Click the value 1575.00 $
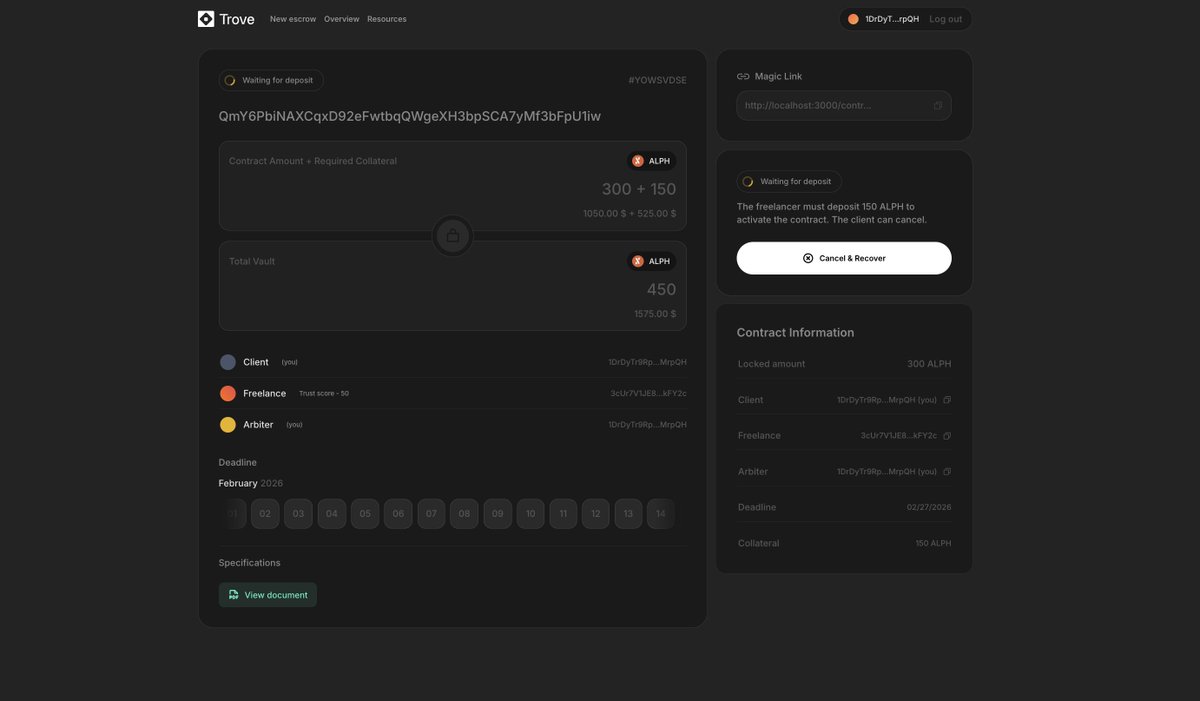This screenshot has width=1200, height=701. point(655,314)
